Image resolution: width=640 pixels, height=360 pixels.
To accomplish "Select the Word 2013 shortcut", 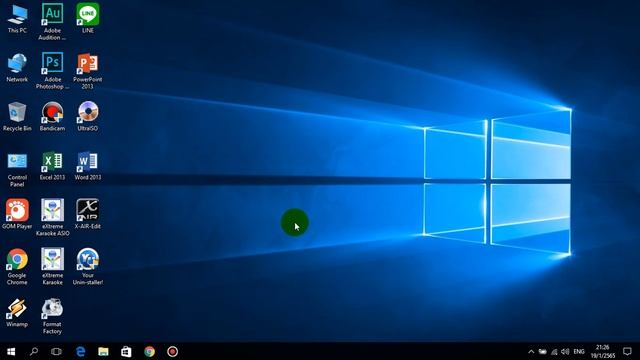I will (88, 166).
